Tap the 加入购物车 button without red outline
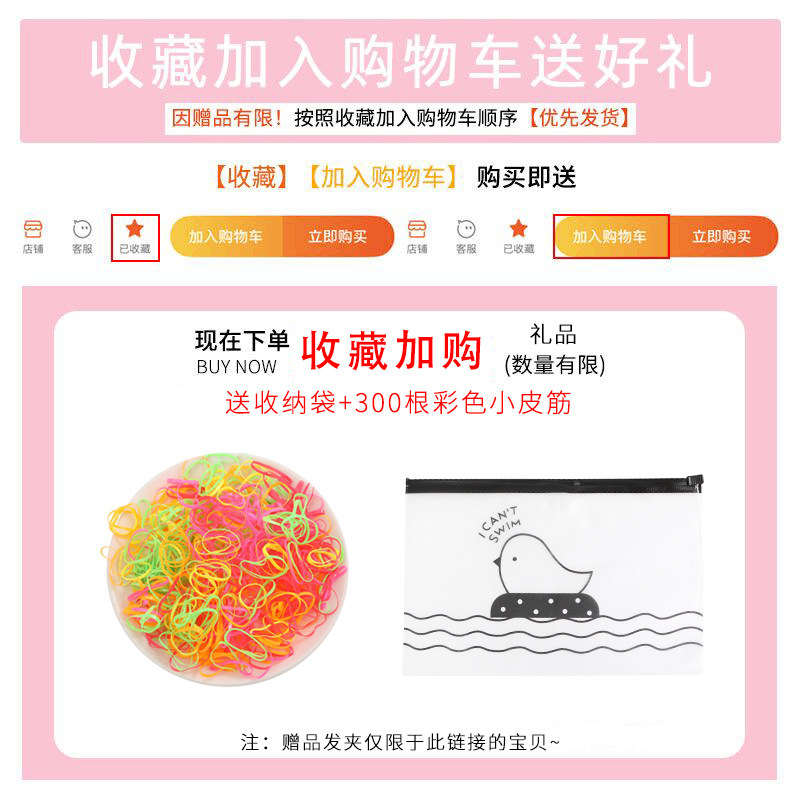 tap(226, 236)
